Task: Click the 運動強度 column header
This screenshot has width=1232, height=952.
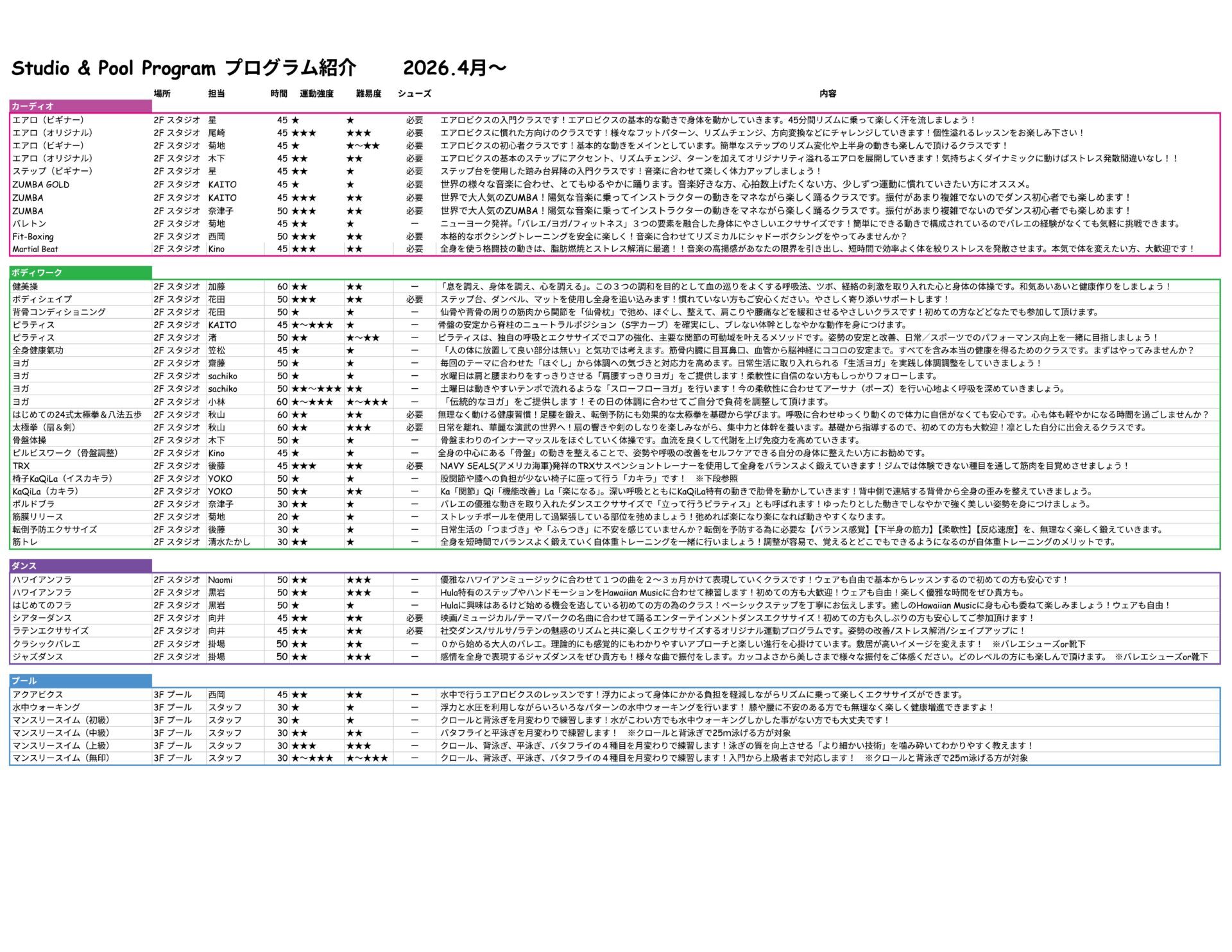Action: click(316, 94)
